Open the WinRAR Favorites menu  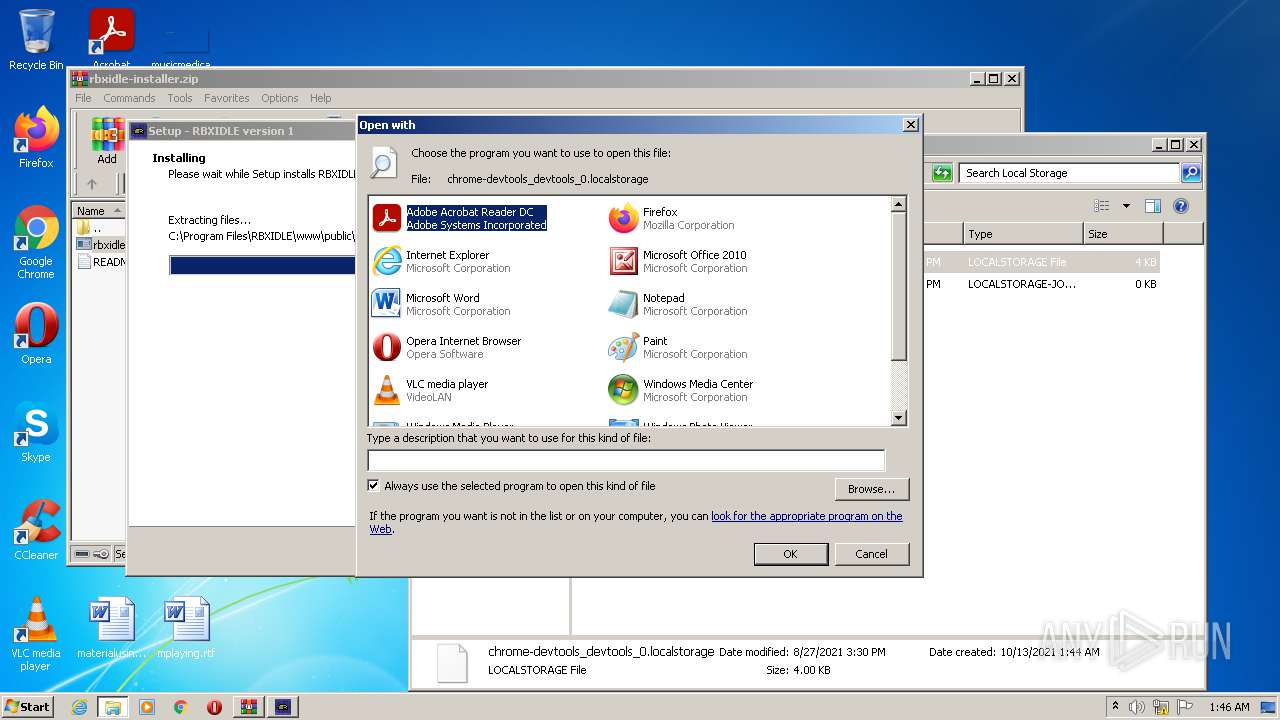(227, 98)
